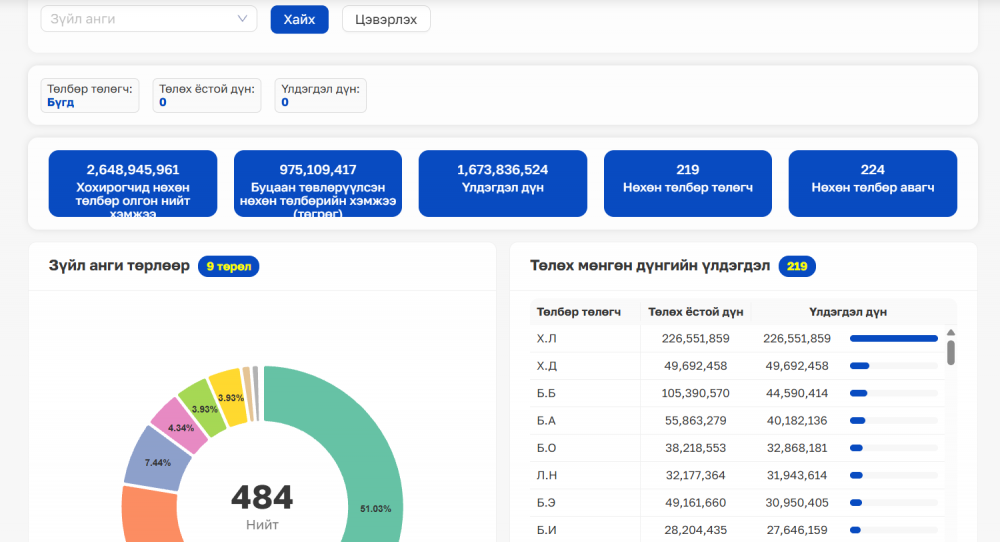Click the 219 badge beside Төлөх мөнгөн дүнгийн үлдэгдэл
Image resolution: width=1000 pixels, height=542 pixels.
point(797,267)
